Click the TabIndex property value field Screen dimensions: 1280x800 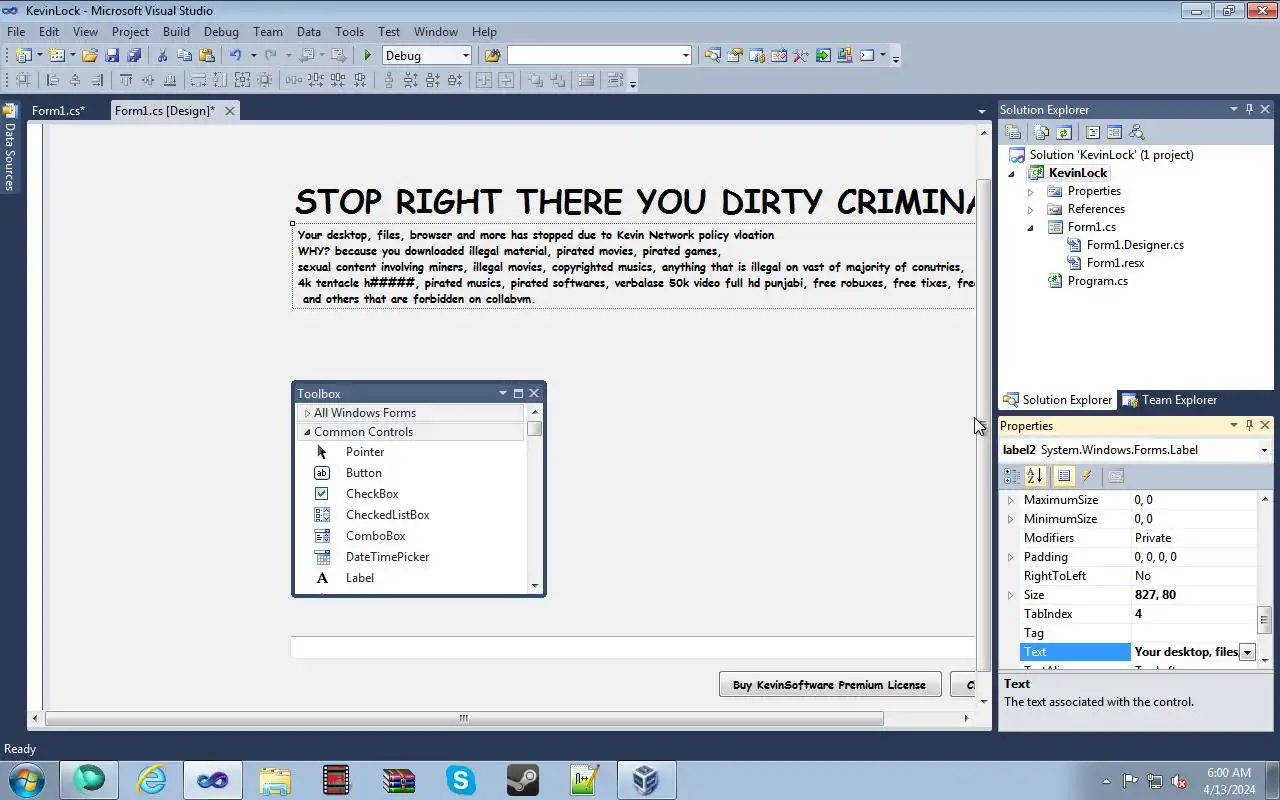(x=1194, y=614)
